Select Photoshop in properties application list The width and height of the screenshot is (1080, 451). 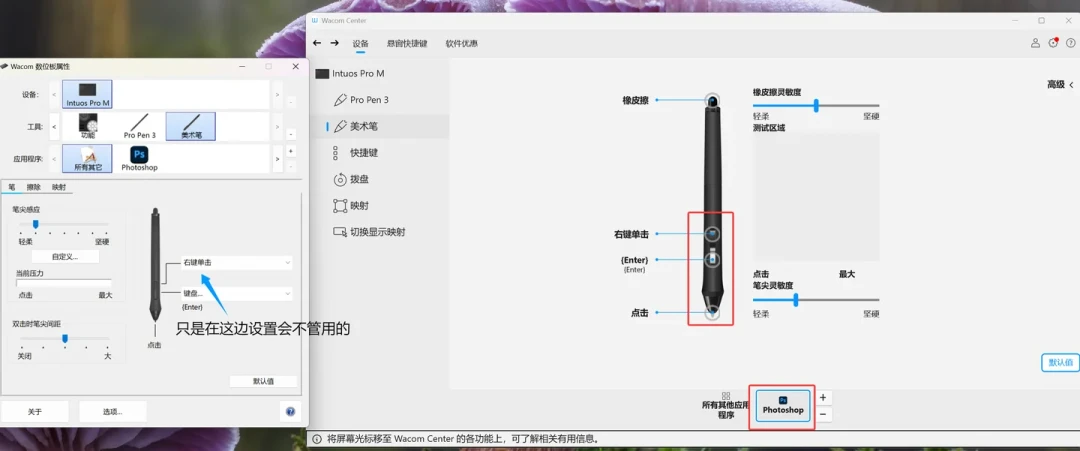coord(140,158)
